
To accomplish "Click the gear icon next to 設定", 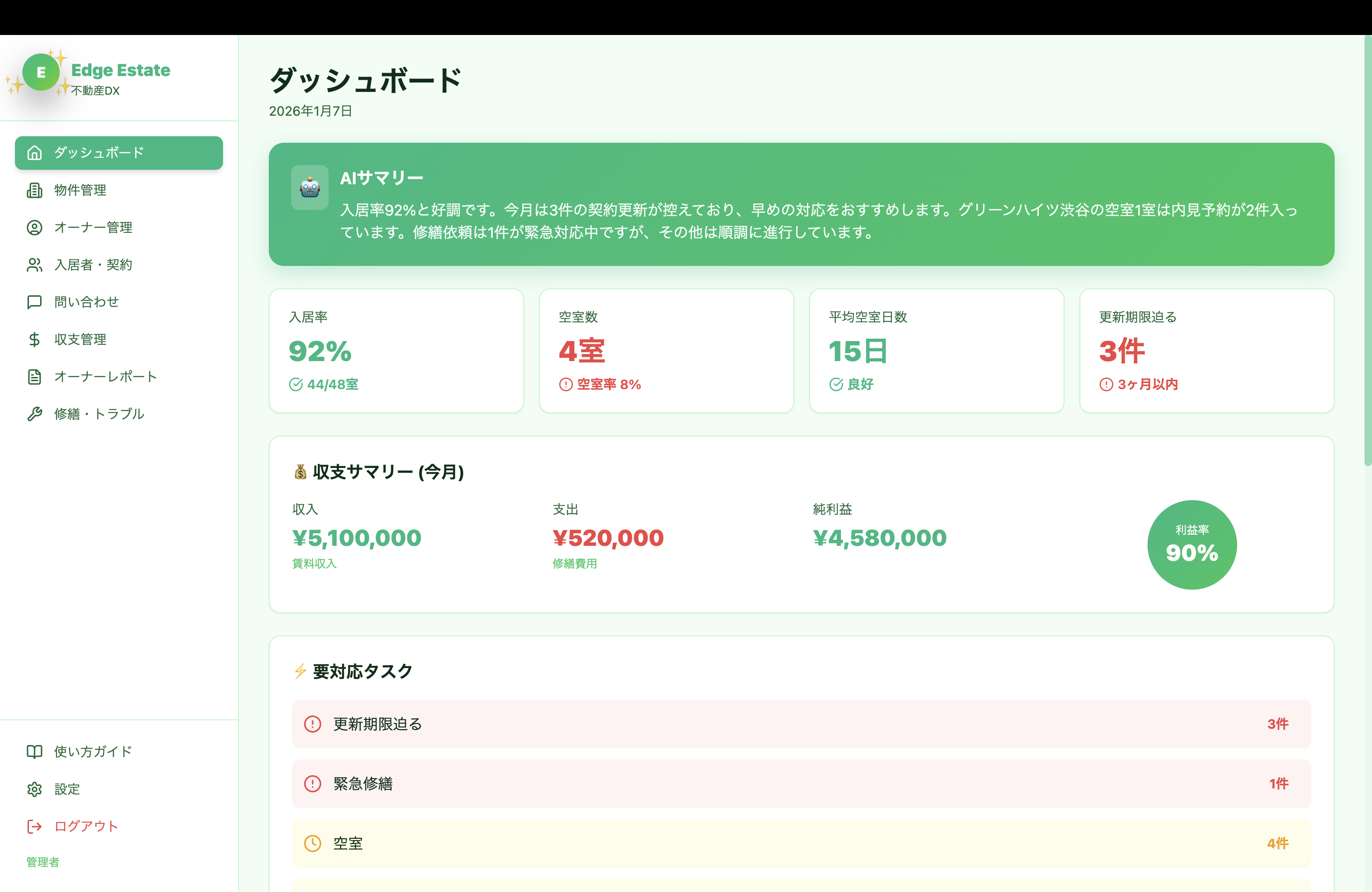I will [x=35, y=789].
